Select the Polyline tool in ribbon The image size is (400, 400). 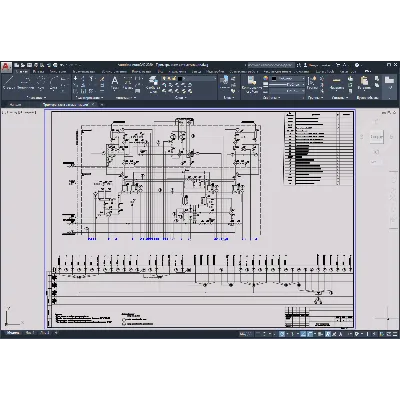[x=26, y=82]
